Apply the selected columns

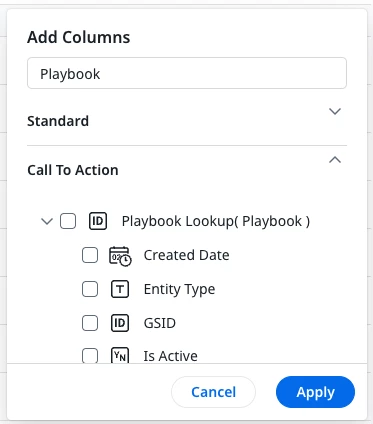point(315,392)
